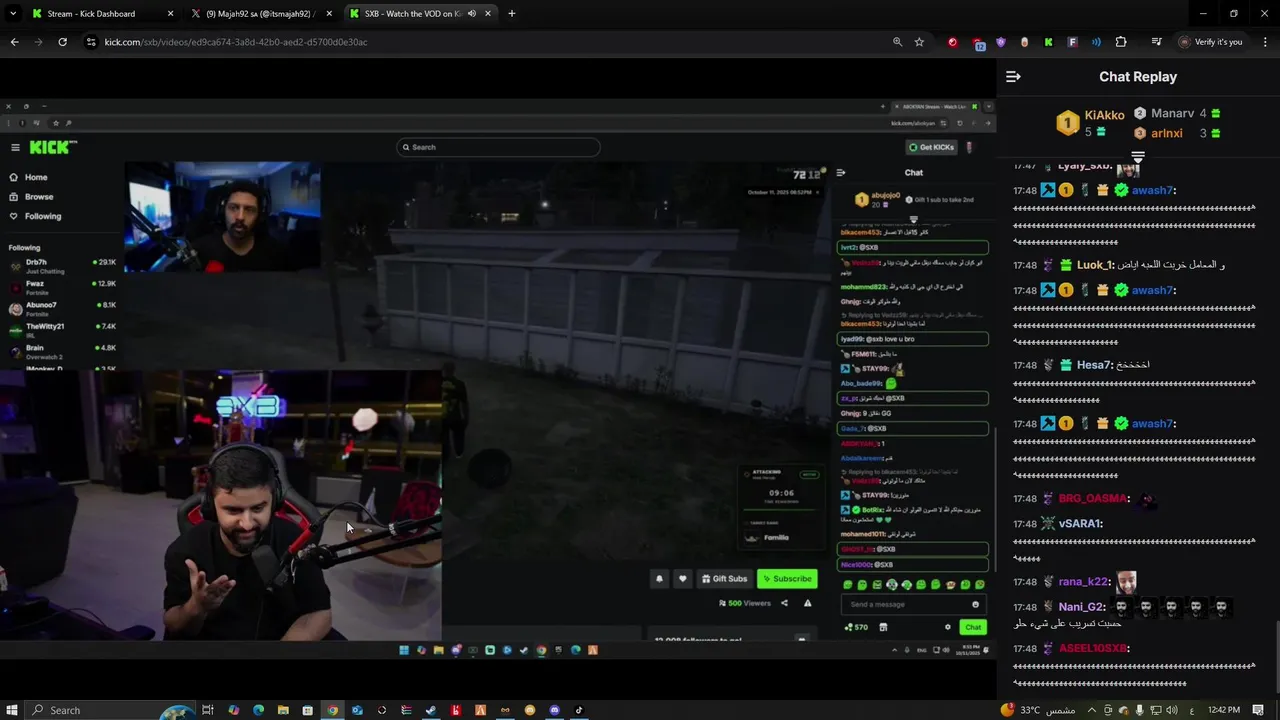The image size is (1280, 720).
Task: Click KiAkko top gifter name
Action: pyautogui.click(x=1105, y=115)
